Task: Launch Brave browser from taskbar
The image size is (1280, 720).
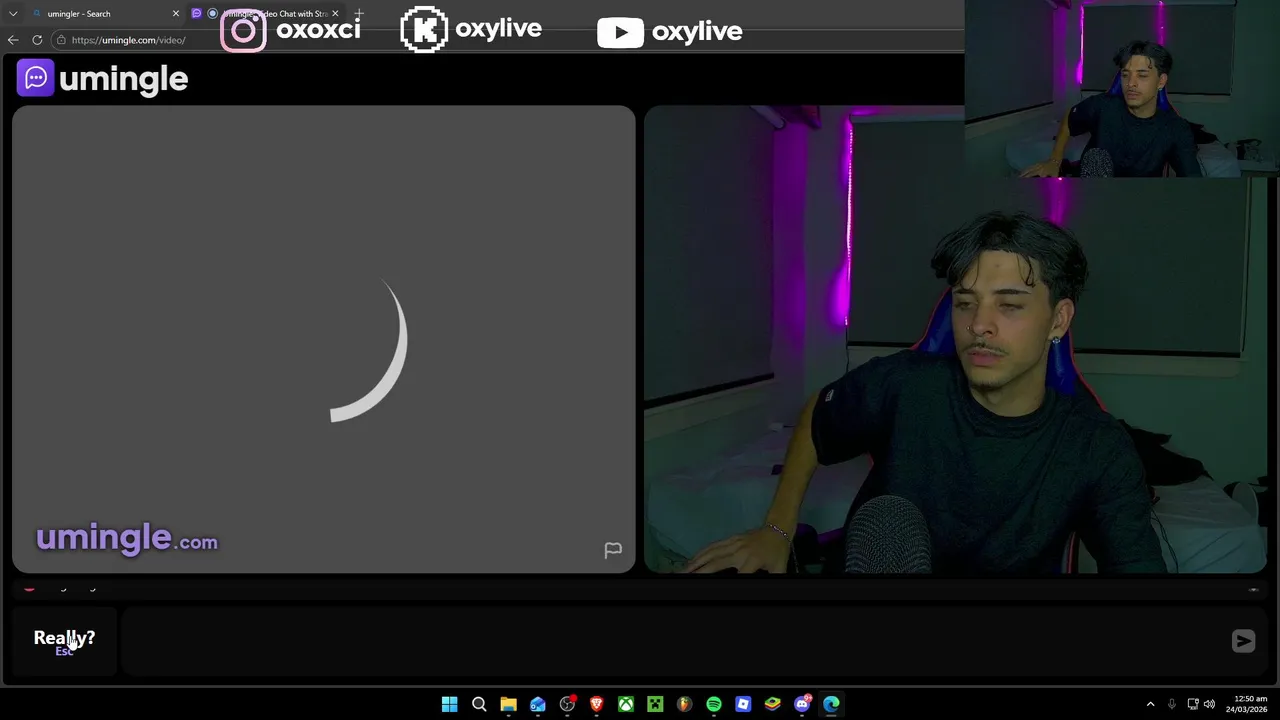Action: (596, 704)
